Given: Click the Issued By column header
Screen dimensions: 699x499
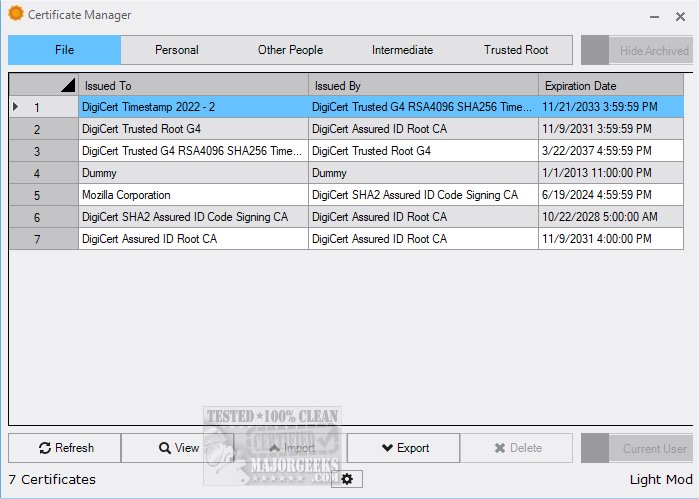Looking at the screenshot, I should [423, 85].
